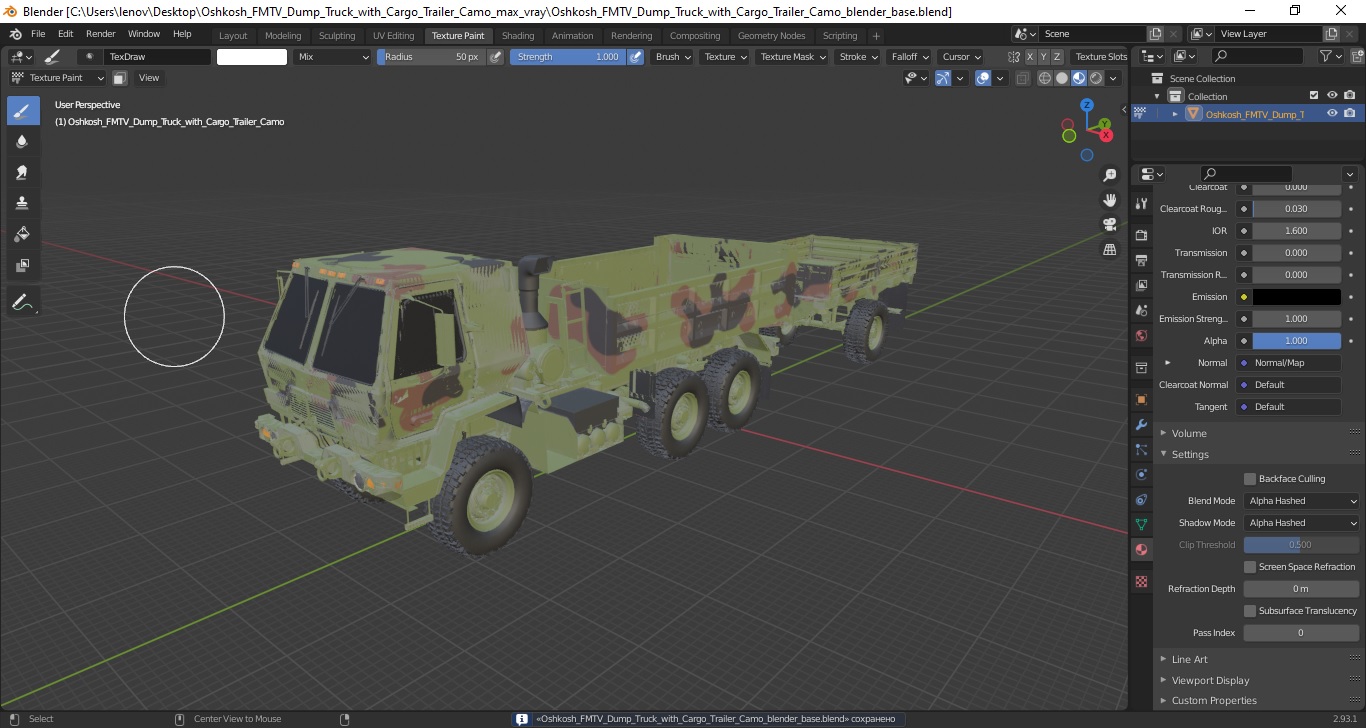Open the Material properties tab
The image size is (1366, 728).
point(1141,549)
